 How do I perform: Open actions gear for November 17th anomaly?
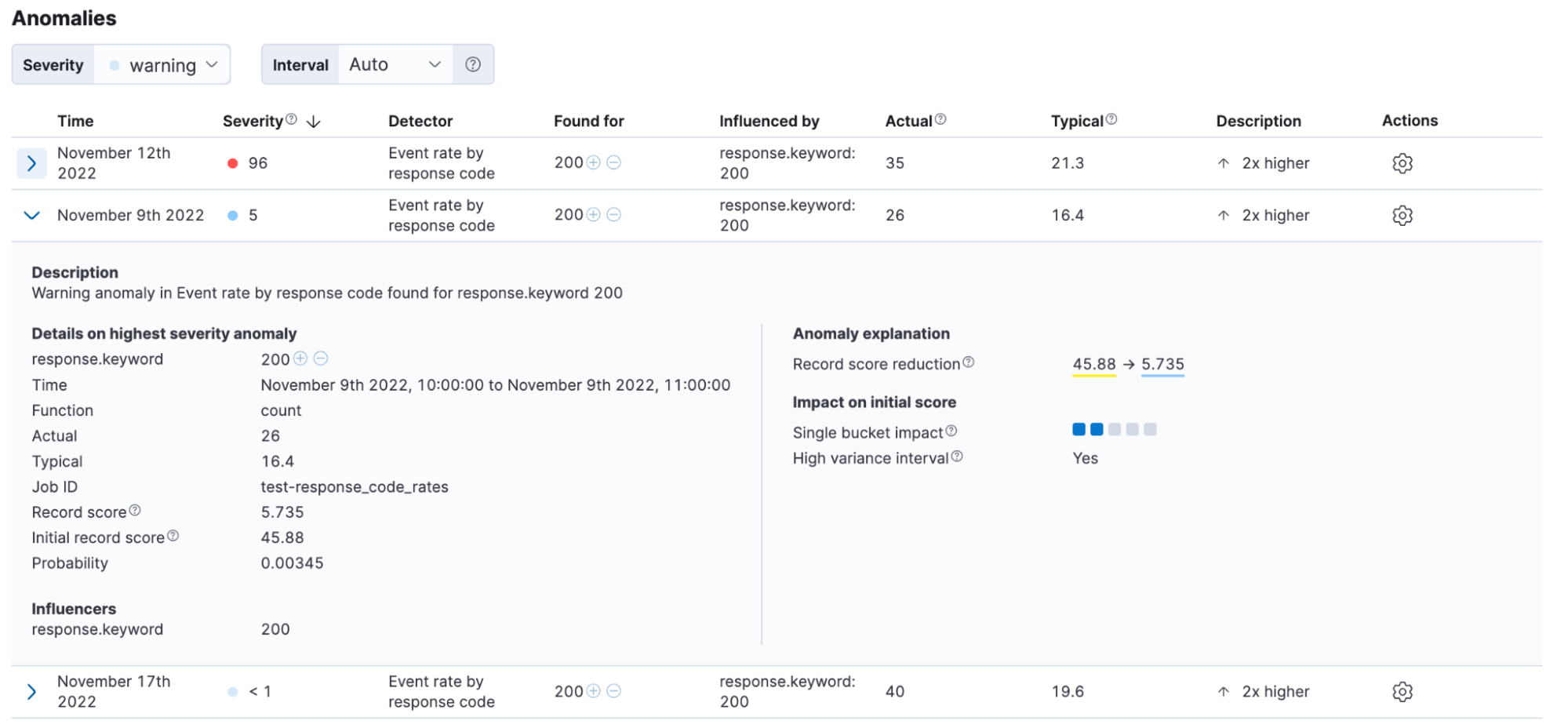point(1402,691)
